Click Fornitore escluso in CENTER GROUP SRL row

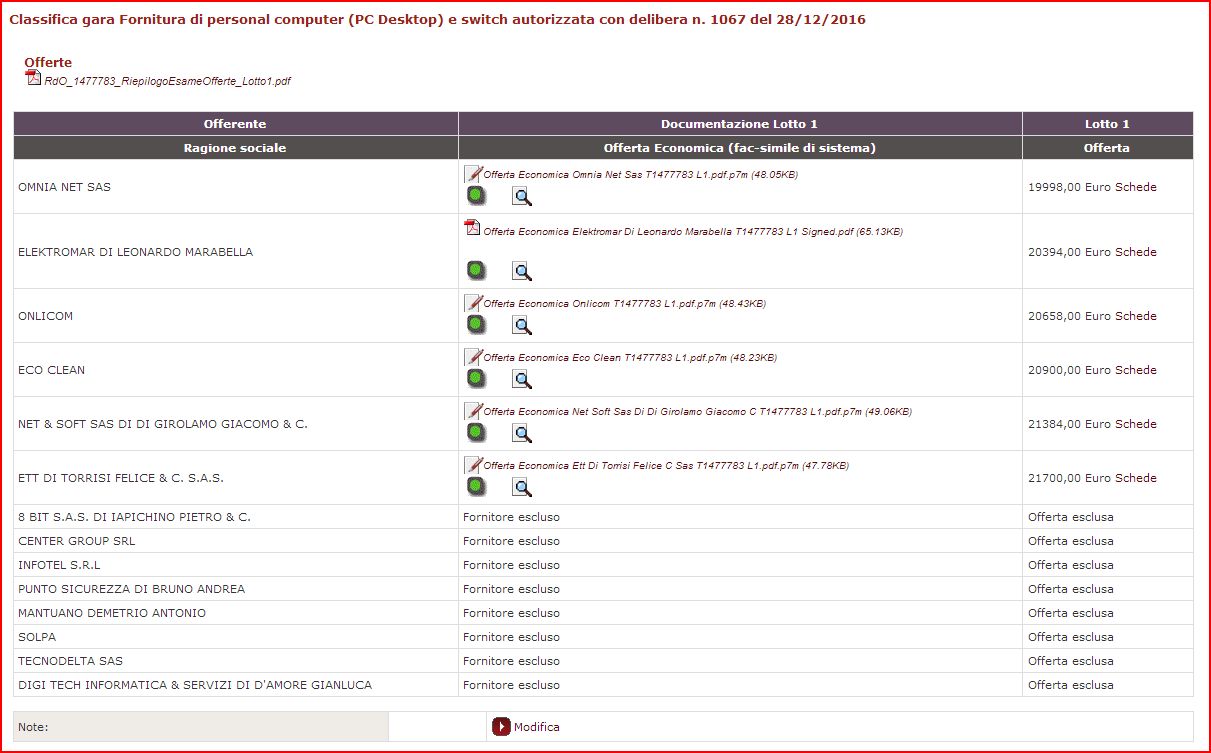[x=511, y=541]
